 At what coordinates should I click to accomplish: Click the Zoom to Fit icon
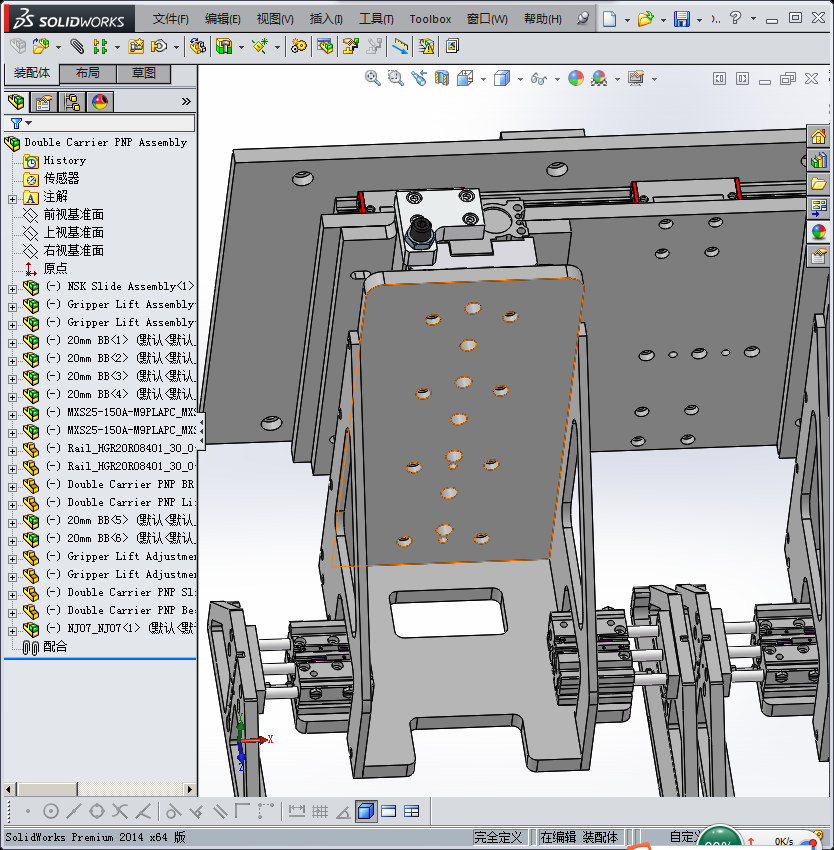point(372,78)
